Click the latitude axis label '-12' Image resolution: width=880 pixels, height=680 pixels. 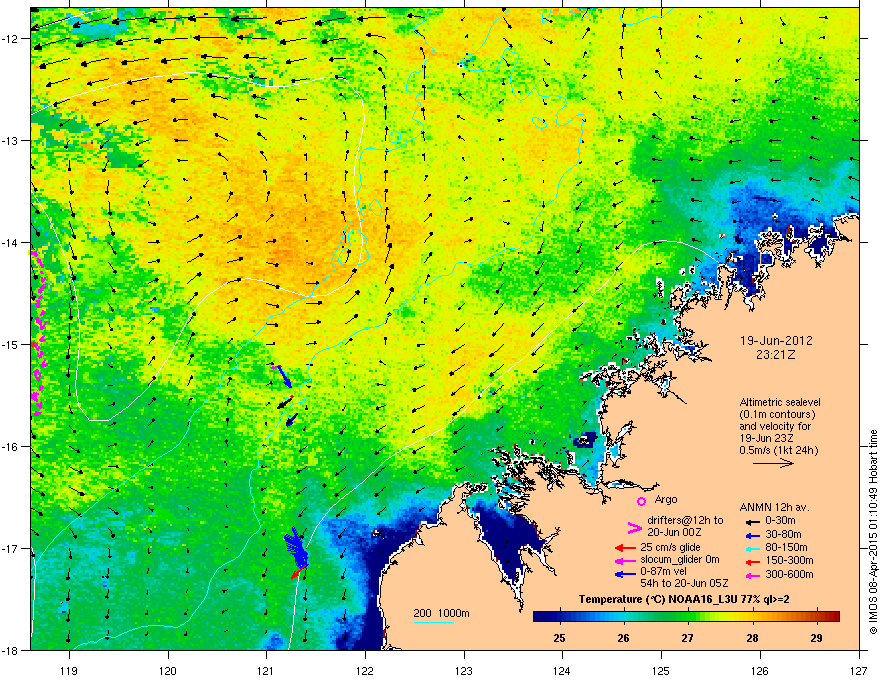[x=11, y=39]
